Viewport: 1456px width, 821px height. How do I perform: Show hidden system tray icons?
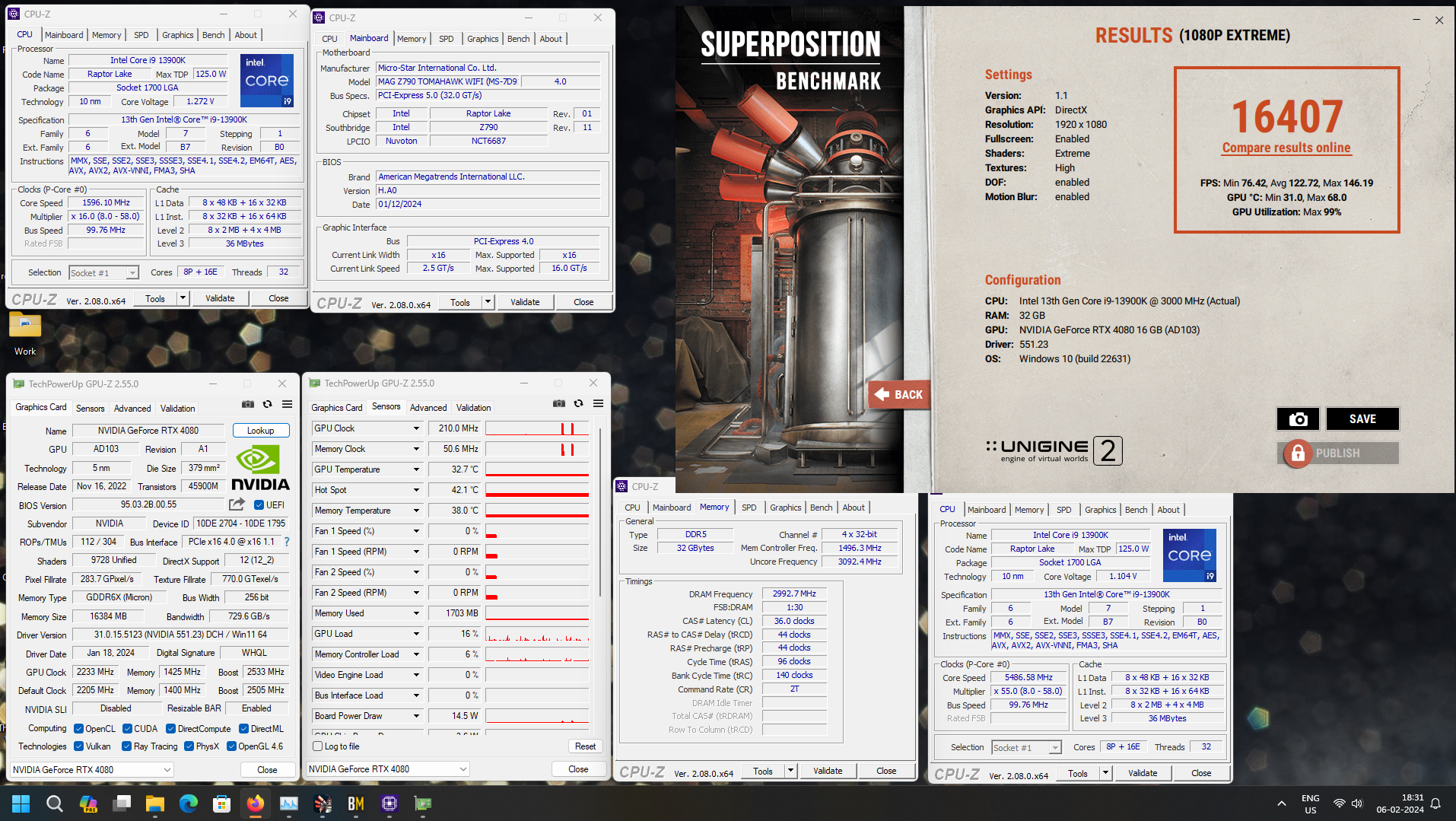pos(1282,803)
